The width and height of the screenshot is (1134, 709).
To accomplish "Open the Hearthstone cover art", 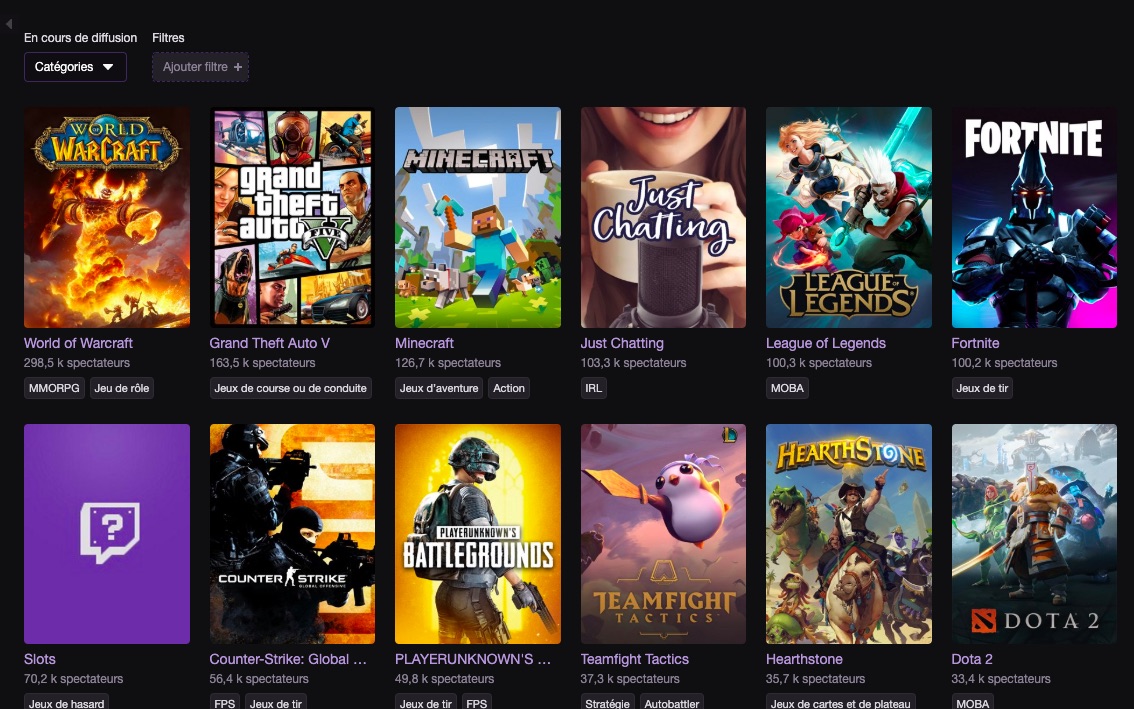I will click(x=849, y=534).
